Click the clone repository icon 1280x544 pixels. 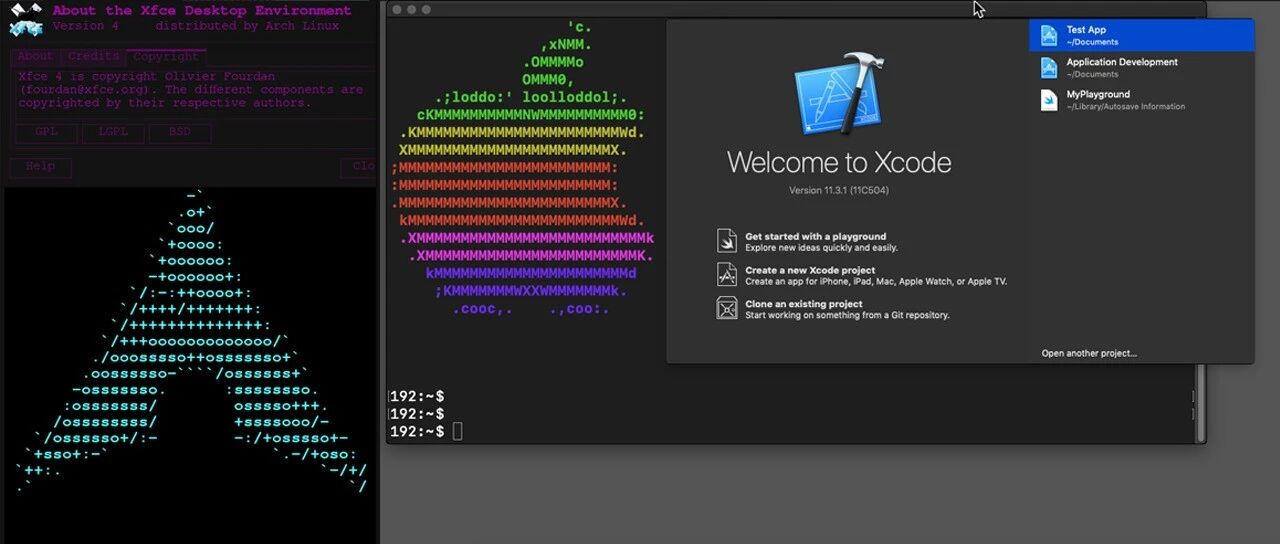tap(727, 308)
